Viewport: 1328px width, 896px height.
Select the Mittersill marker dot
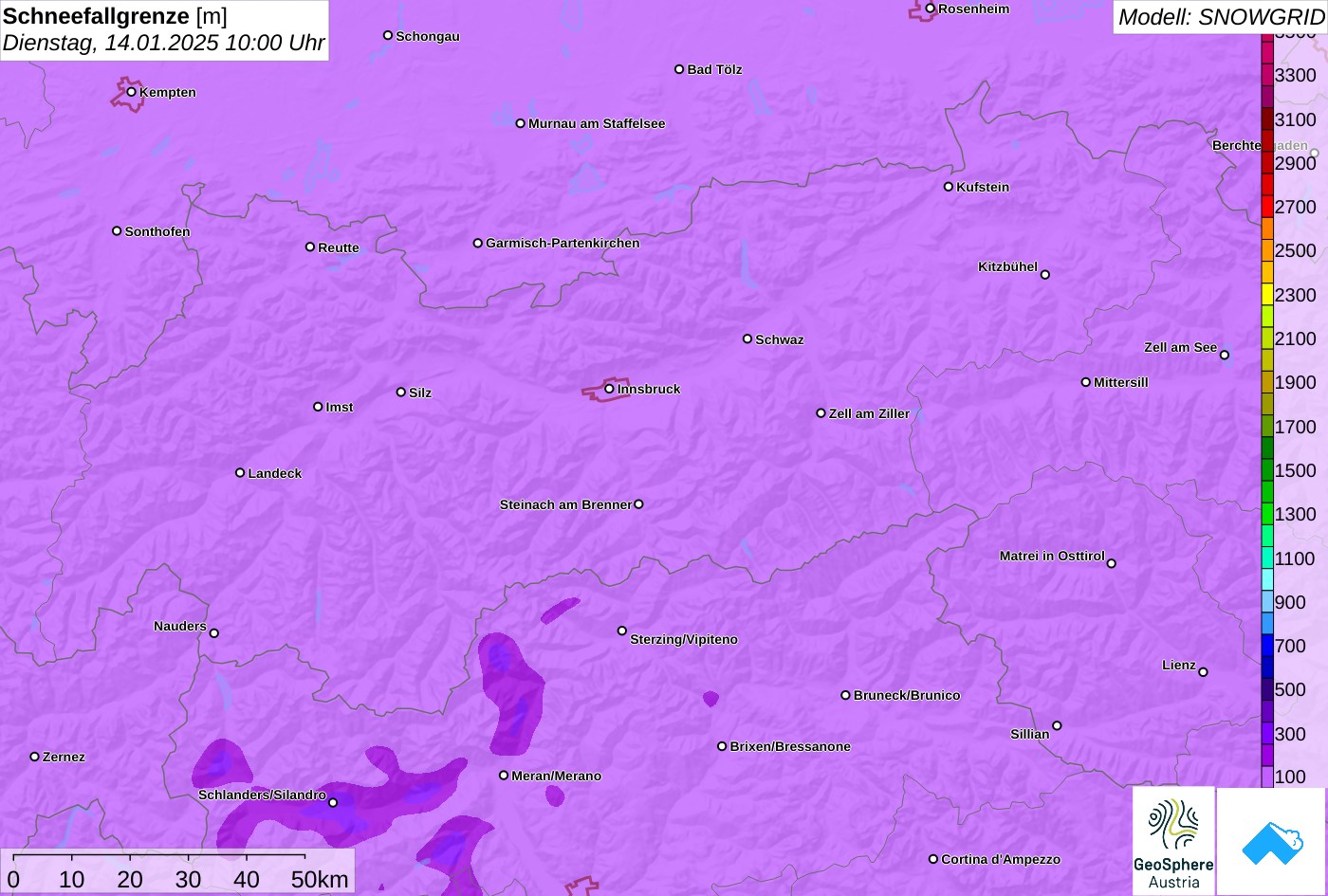(1086, 382)
